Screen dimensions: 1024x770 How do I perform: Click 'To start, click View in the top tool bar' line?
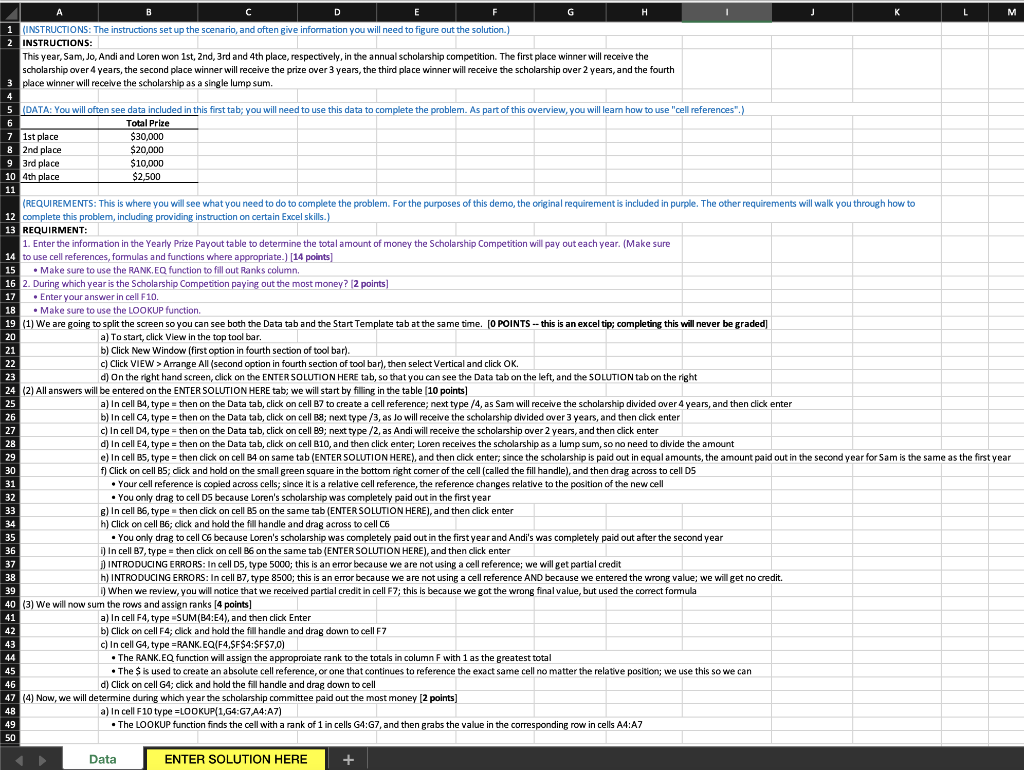click(181, 337)
